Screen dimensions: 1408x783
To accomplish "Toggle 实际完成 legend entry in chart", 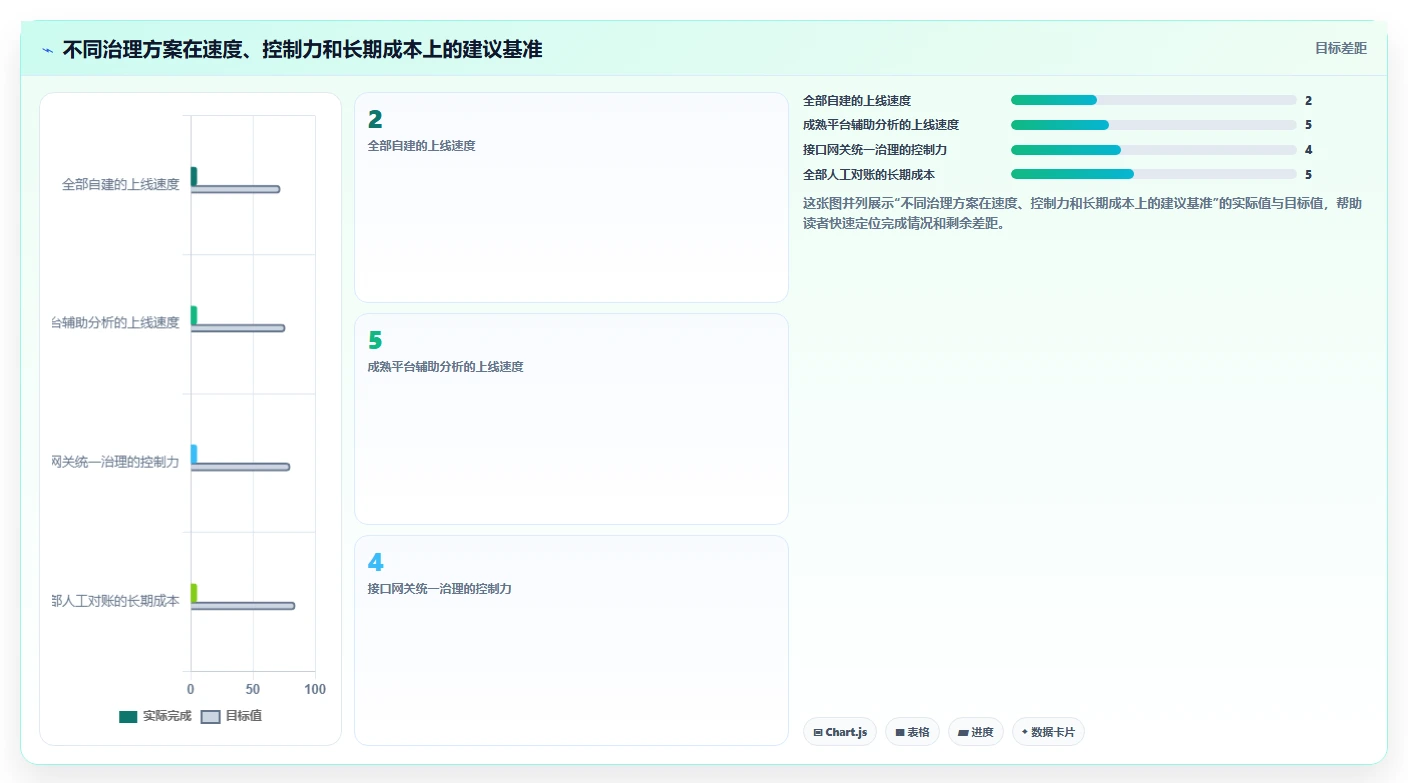I will tap(155, 716).
